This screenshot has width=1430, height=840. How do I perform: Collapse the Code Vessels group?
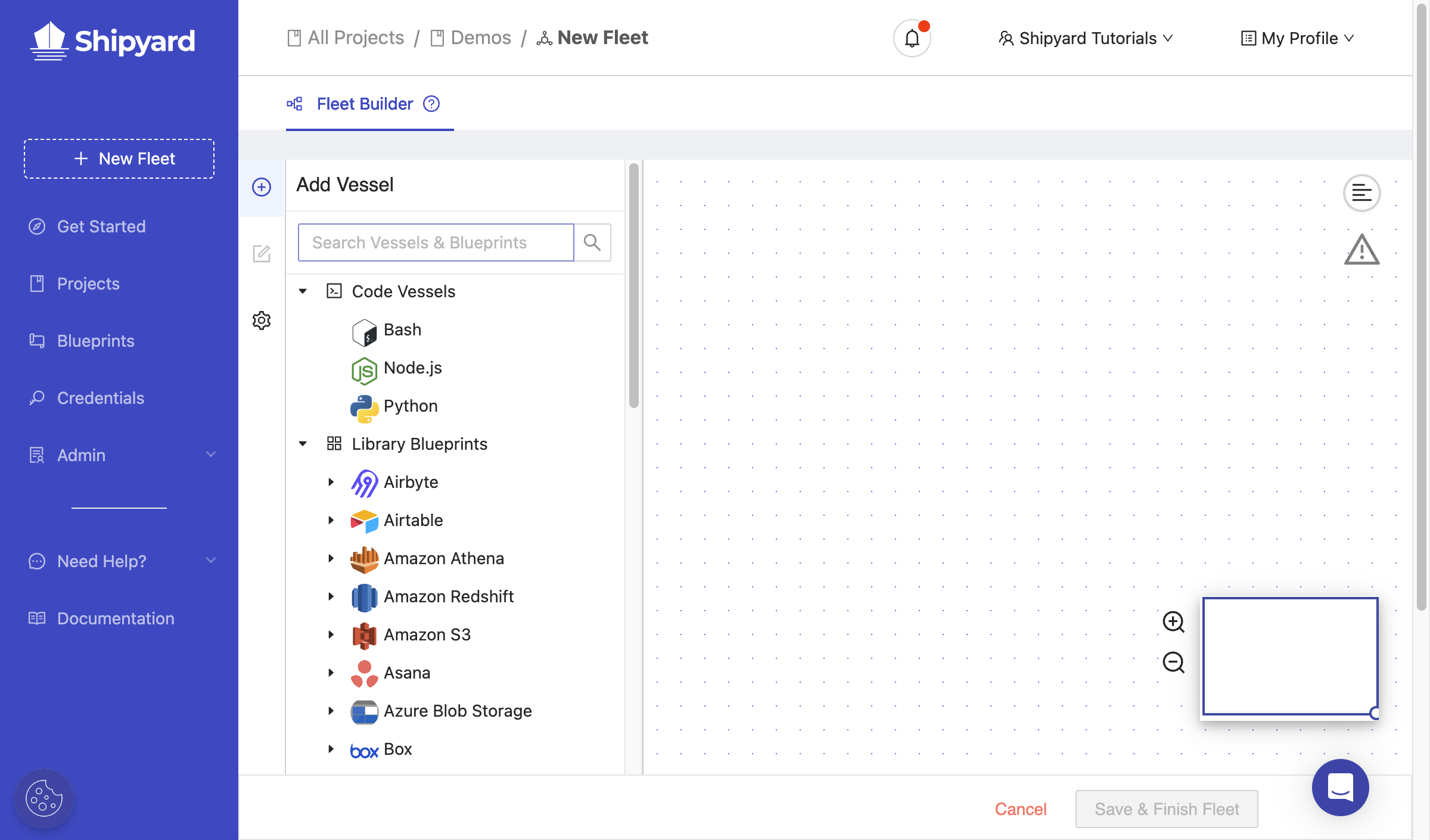[303, 291]
